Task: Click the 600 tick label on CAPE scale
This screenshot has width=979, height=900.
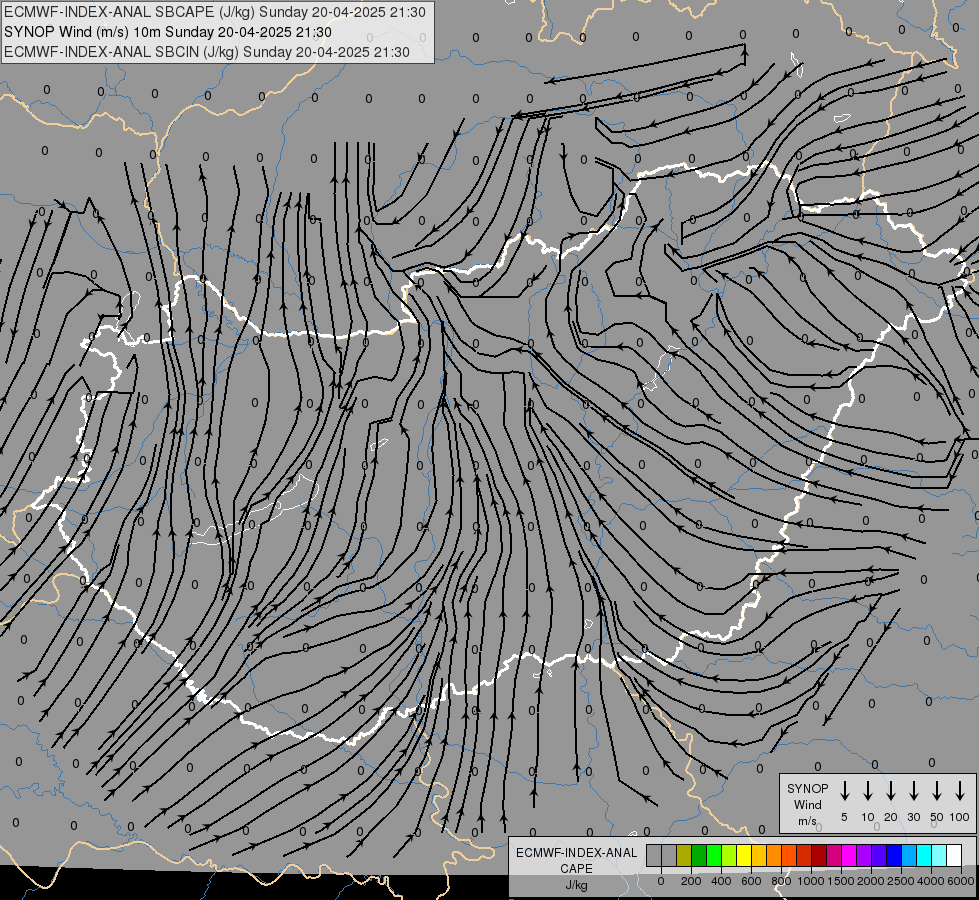Action: (751, 881)
